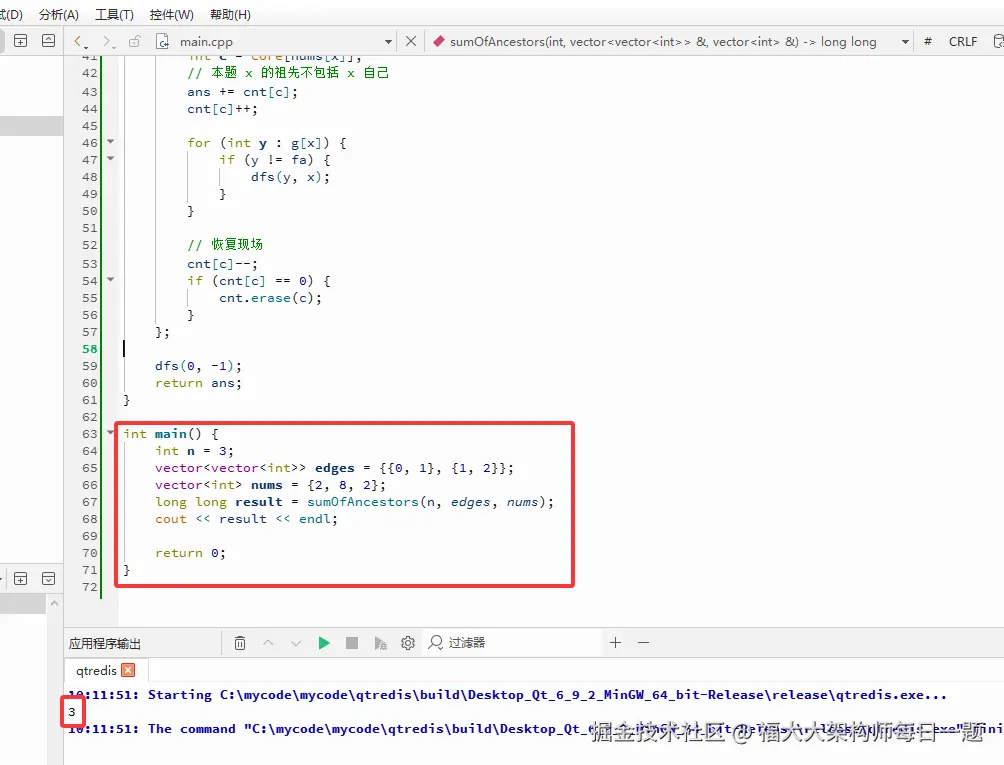Click 'dfs(y, x);' on line 48

click(291, 177)
